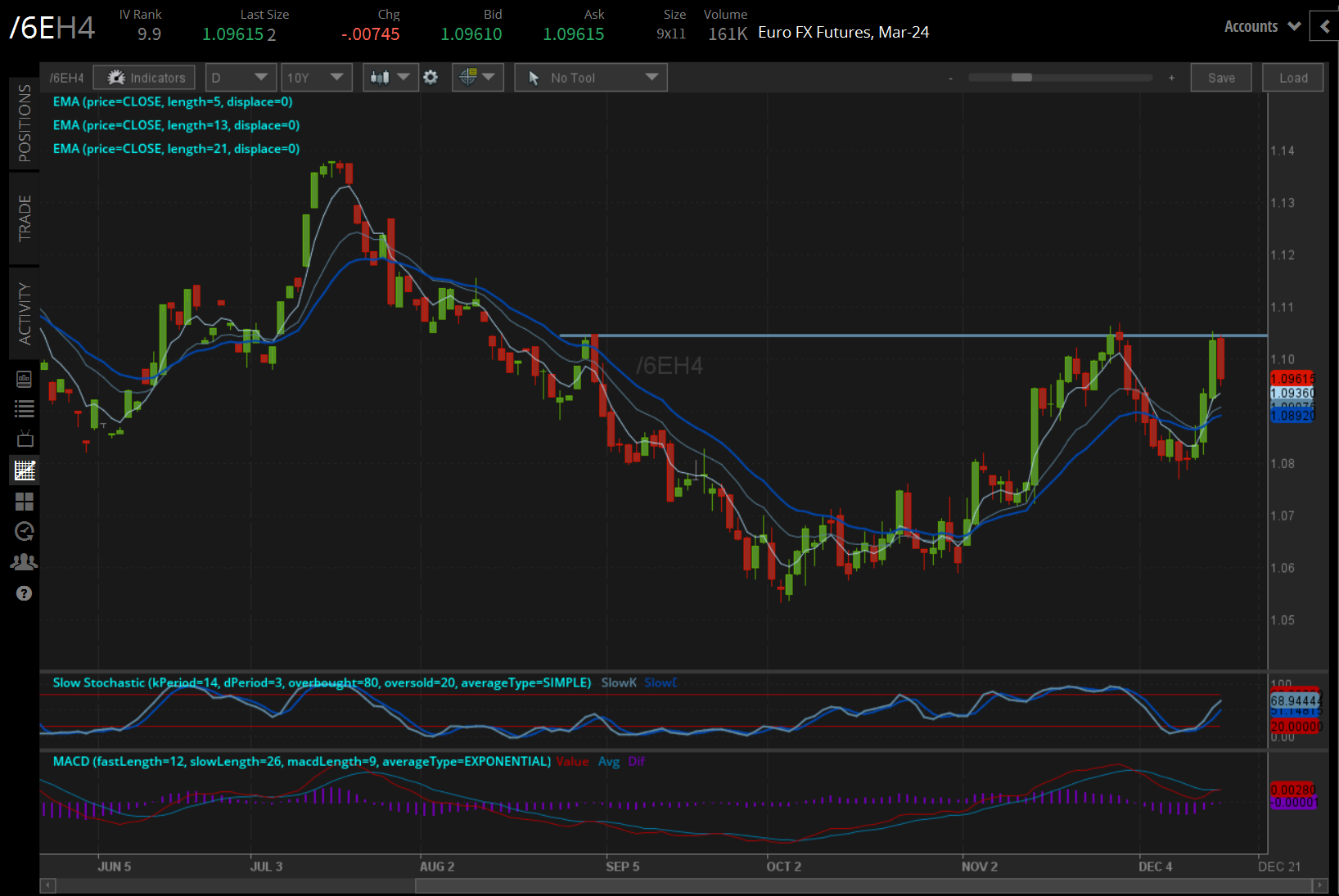The height and width of the screenshot is (896, 1339).
Task: Click the TV video icon in sidebar
Action: pyautogui.click(x=25, y=439)
